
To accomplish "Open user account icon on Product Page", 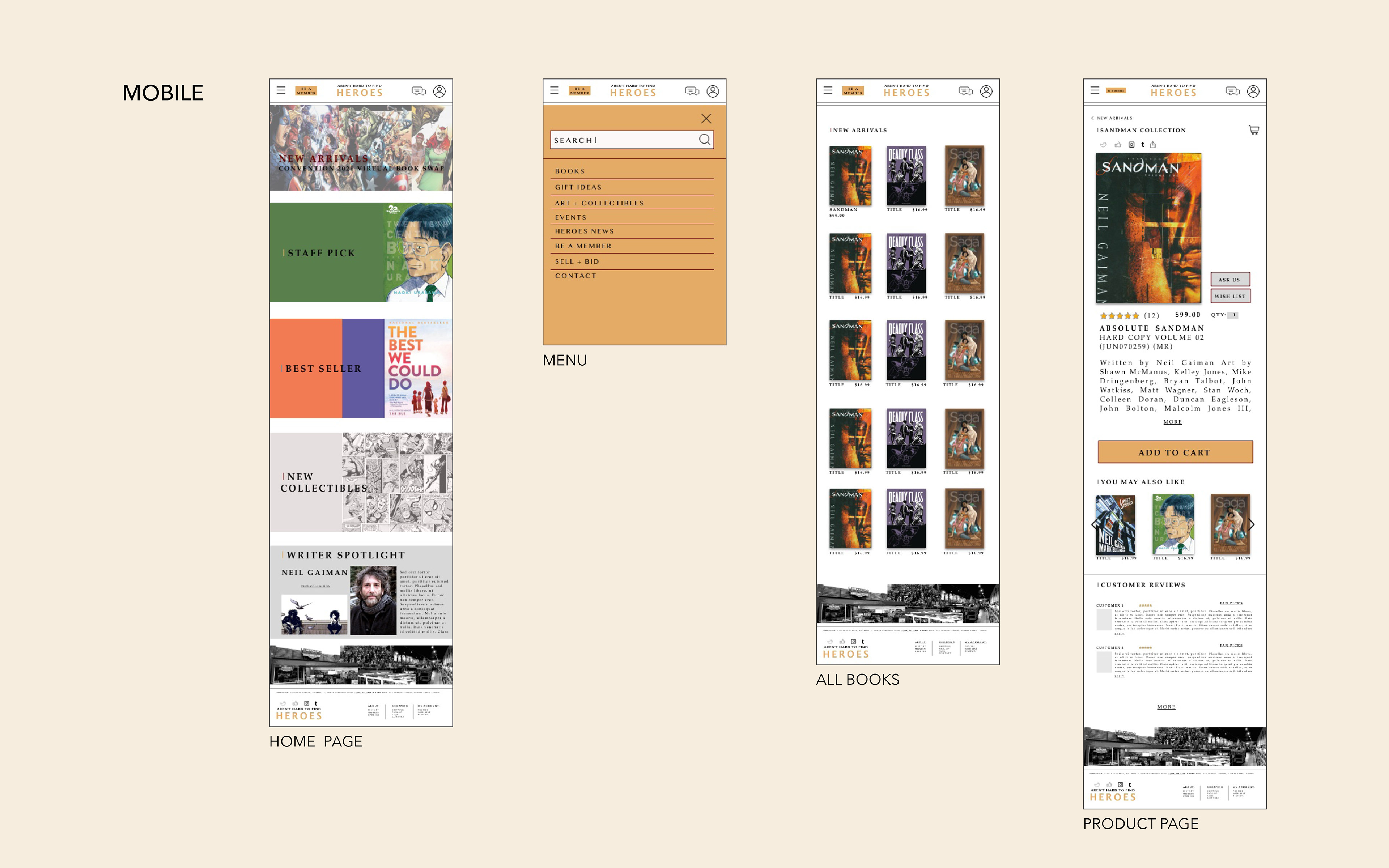I will click(1253, 91).
